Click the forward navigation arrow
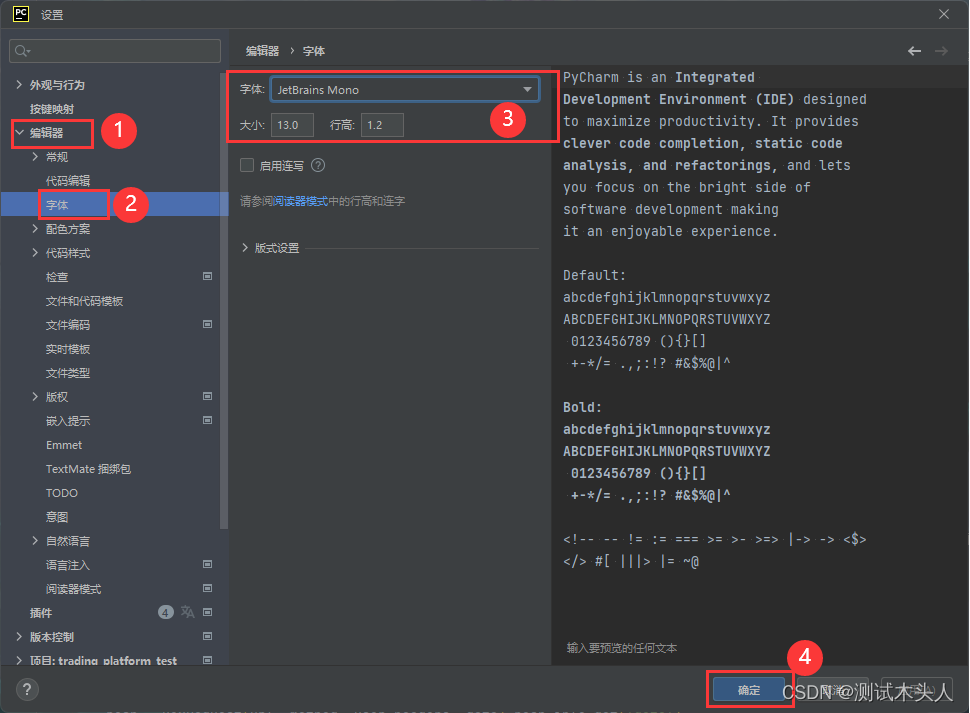The height and width of the screenshot is (713, 970). click(x=941, y=51)
